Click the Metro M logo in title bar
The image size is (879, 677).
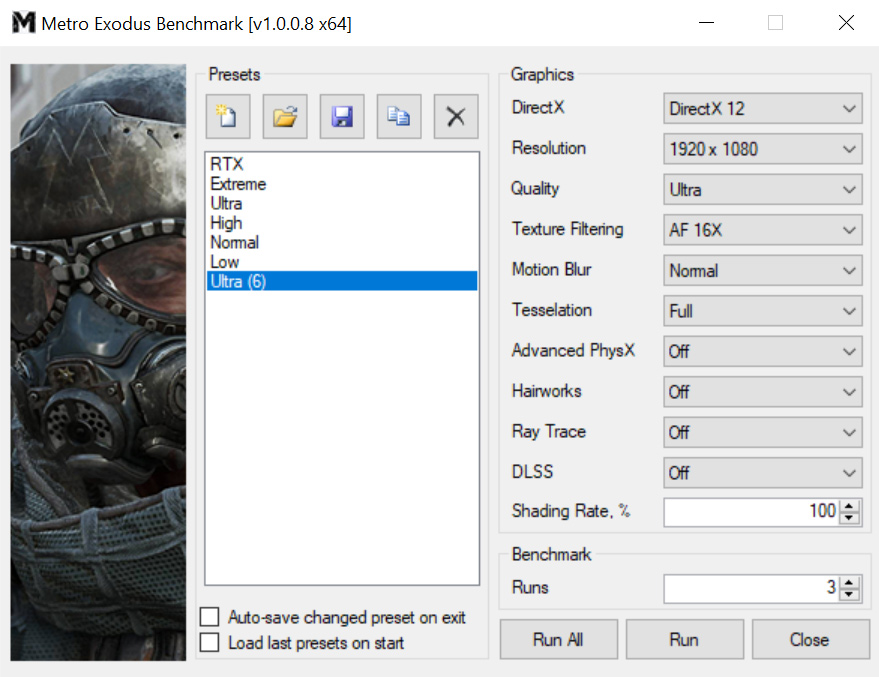click(x=23, y=23)
